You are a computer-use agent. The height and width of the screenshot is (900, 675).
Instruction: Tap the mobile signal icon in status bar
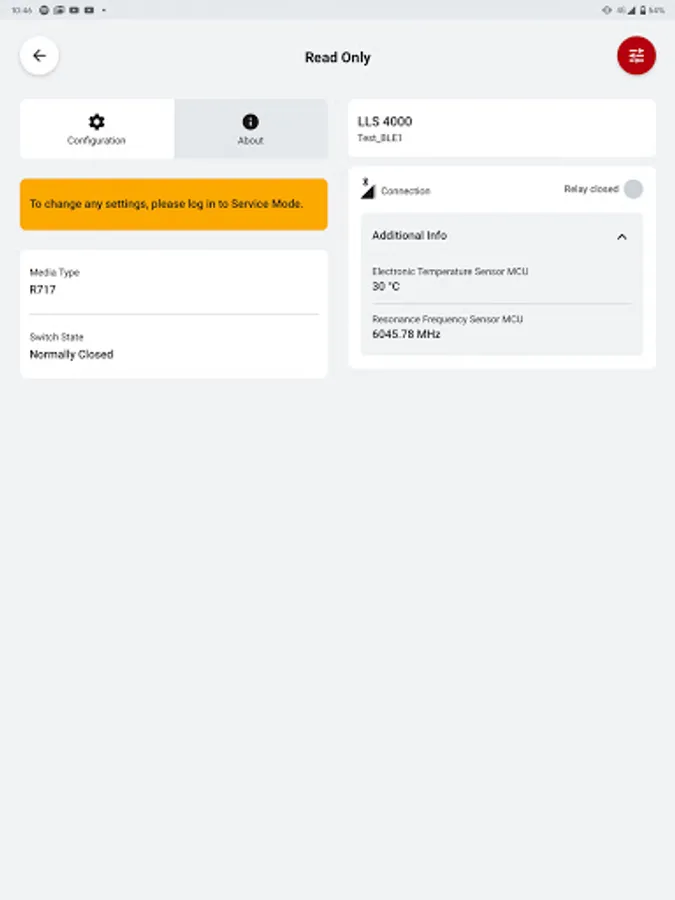click(x=631, y=10)
